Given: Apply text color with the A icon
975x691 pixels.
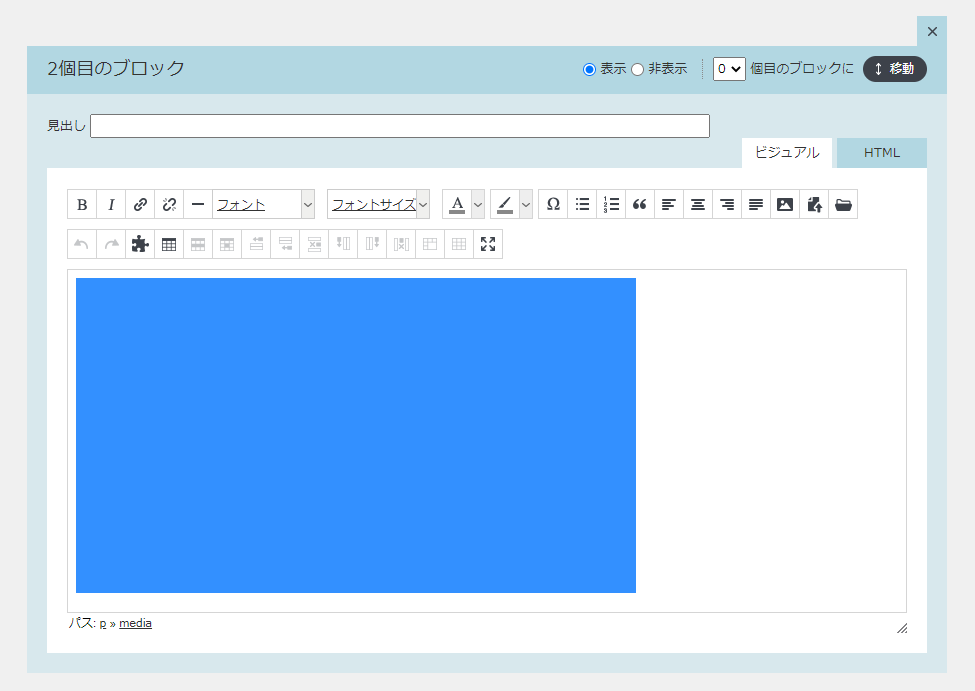Looking at the screenshot, I should (457, 204).
